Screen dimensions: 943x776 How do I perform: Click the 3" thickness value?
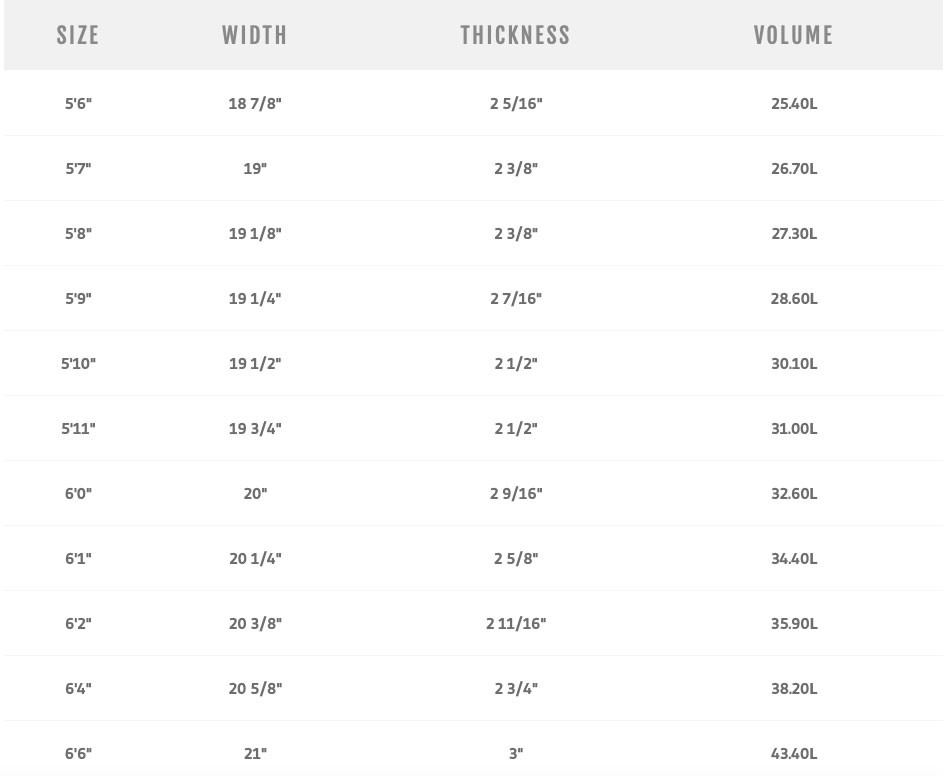point(516,754)
